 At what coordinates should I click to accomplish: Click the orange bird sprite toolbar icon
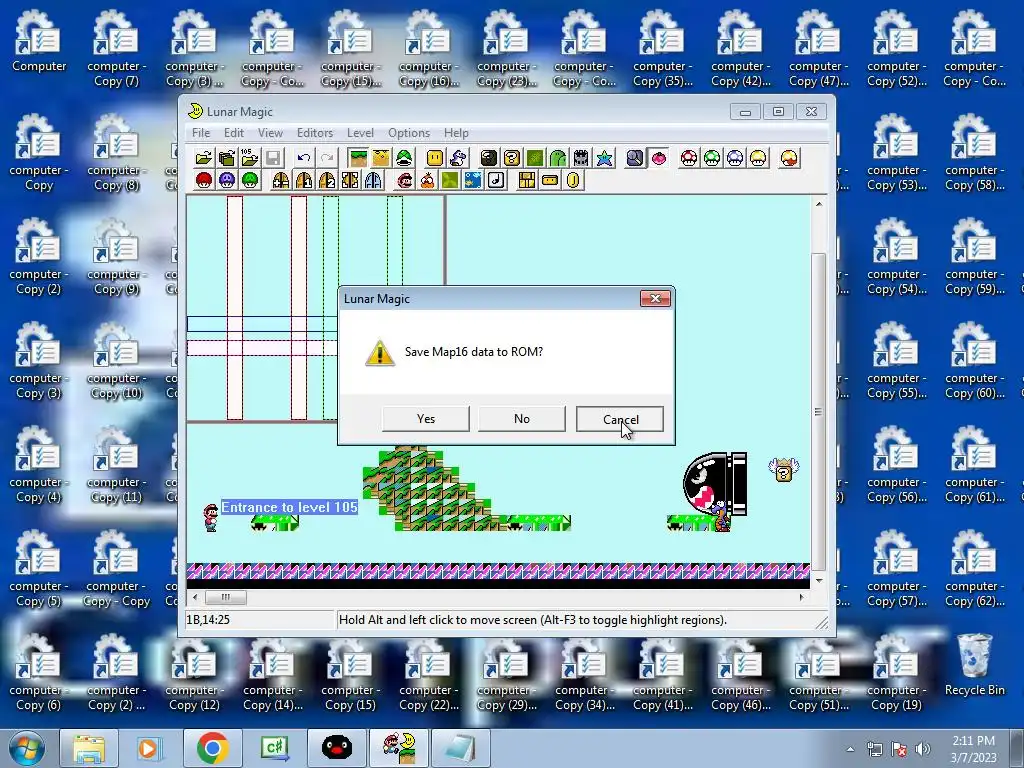coord(428,180)
